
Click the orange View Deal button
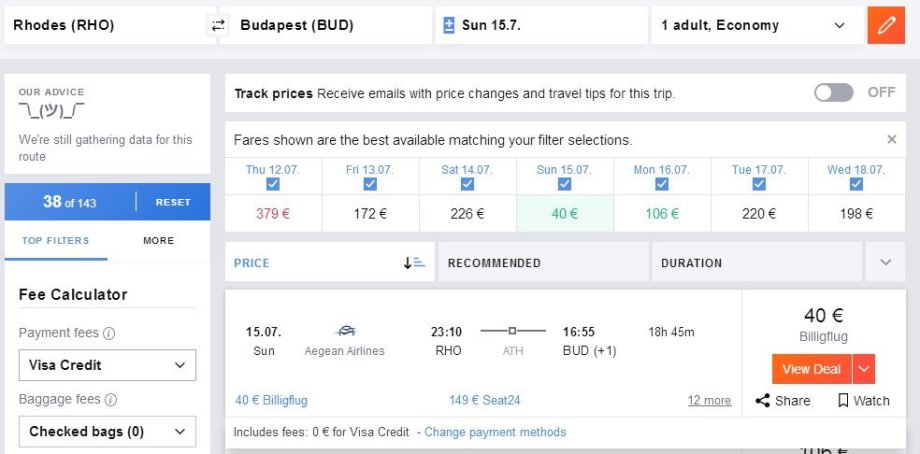tap(811, 369)
